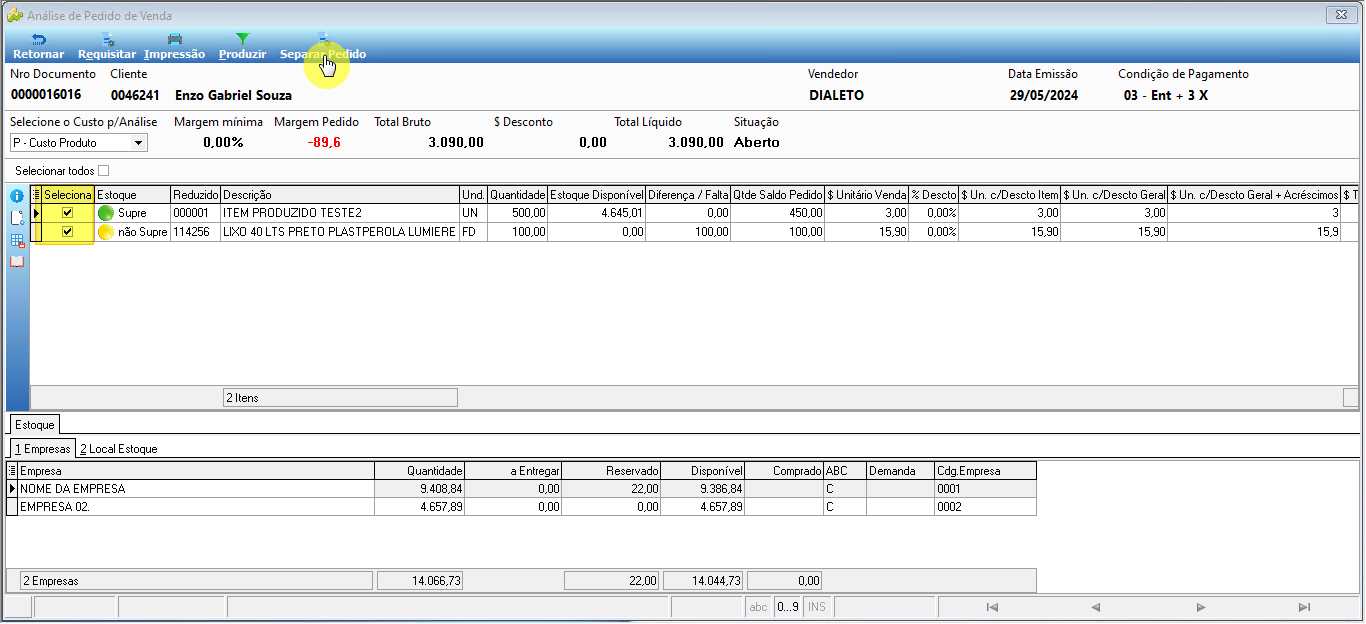Click the Cdg.Empresa column header
The width and height of the screenshot is (1366, 624).
pyautogui.click(x=985, y=471)
